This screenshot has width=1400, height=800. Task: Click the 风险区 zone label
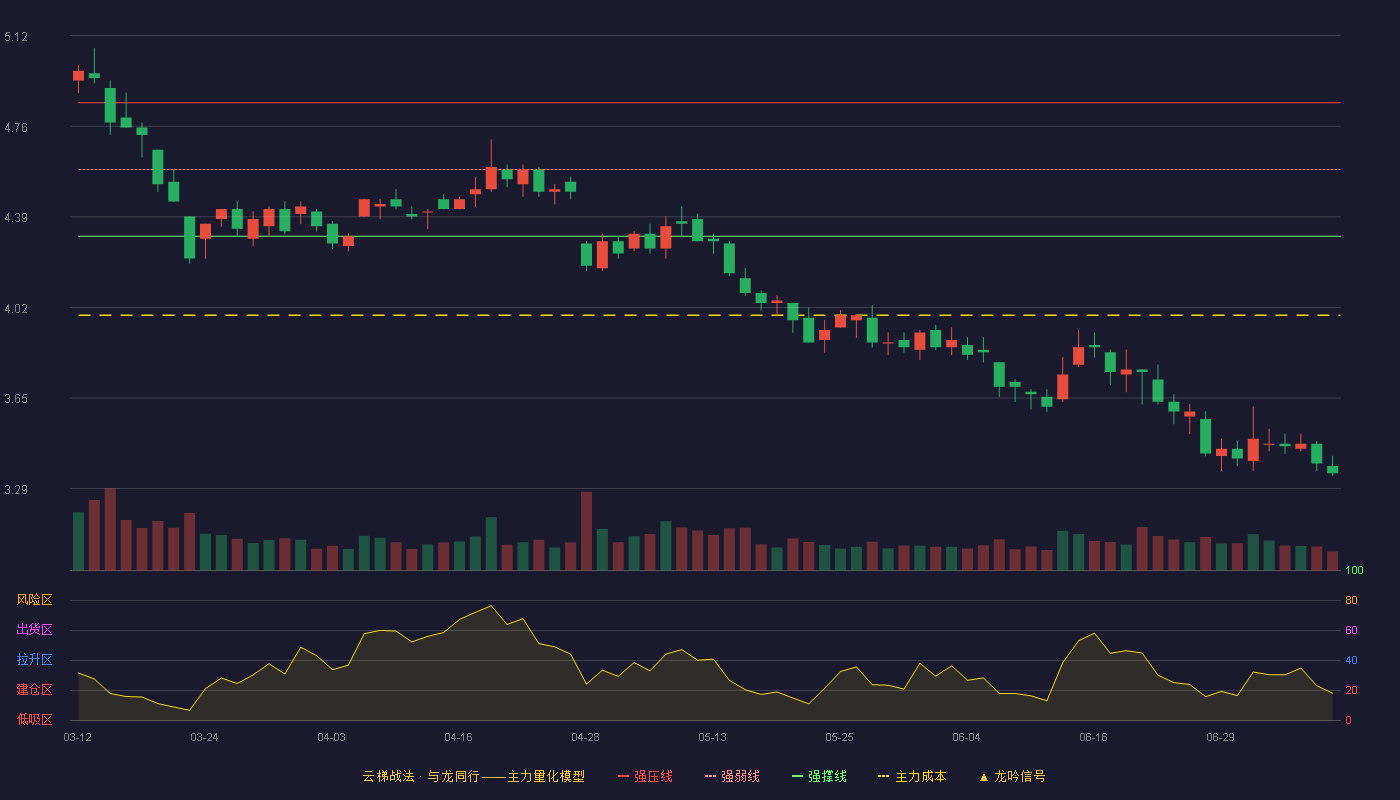[x=34, y=600]
